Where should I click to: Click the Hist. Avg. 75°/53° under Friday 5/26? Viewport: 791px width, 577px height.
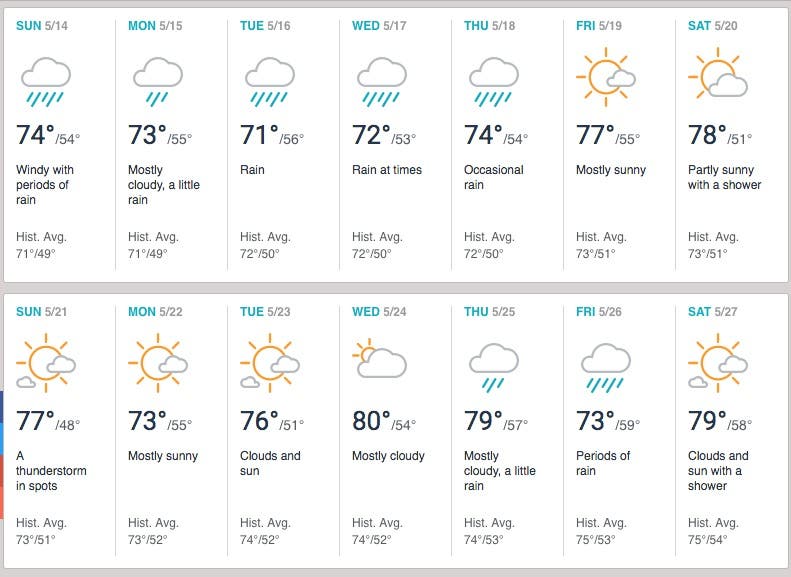(x=602, y=531)
